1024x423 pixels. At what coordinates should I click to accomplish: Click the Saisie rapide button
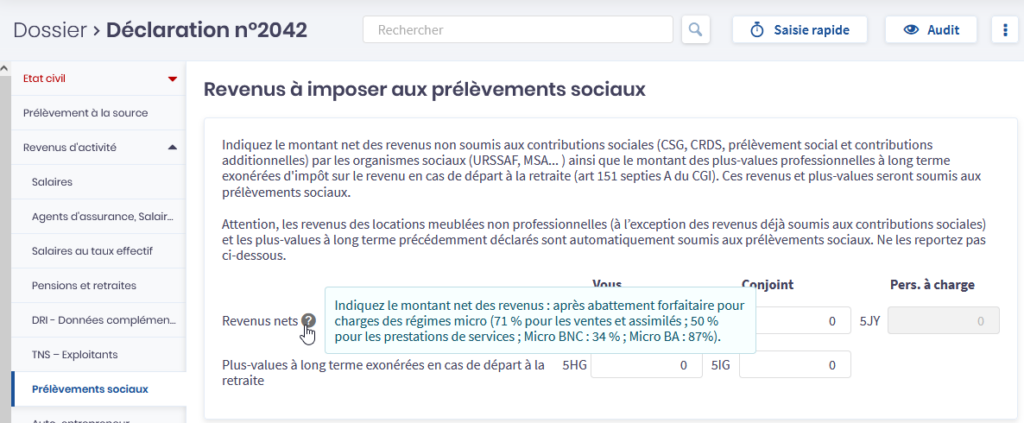point(800,30)
